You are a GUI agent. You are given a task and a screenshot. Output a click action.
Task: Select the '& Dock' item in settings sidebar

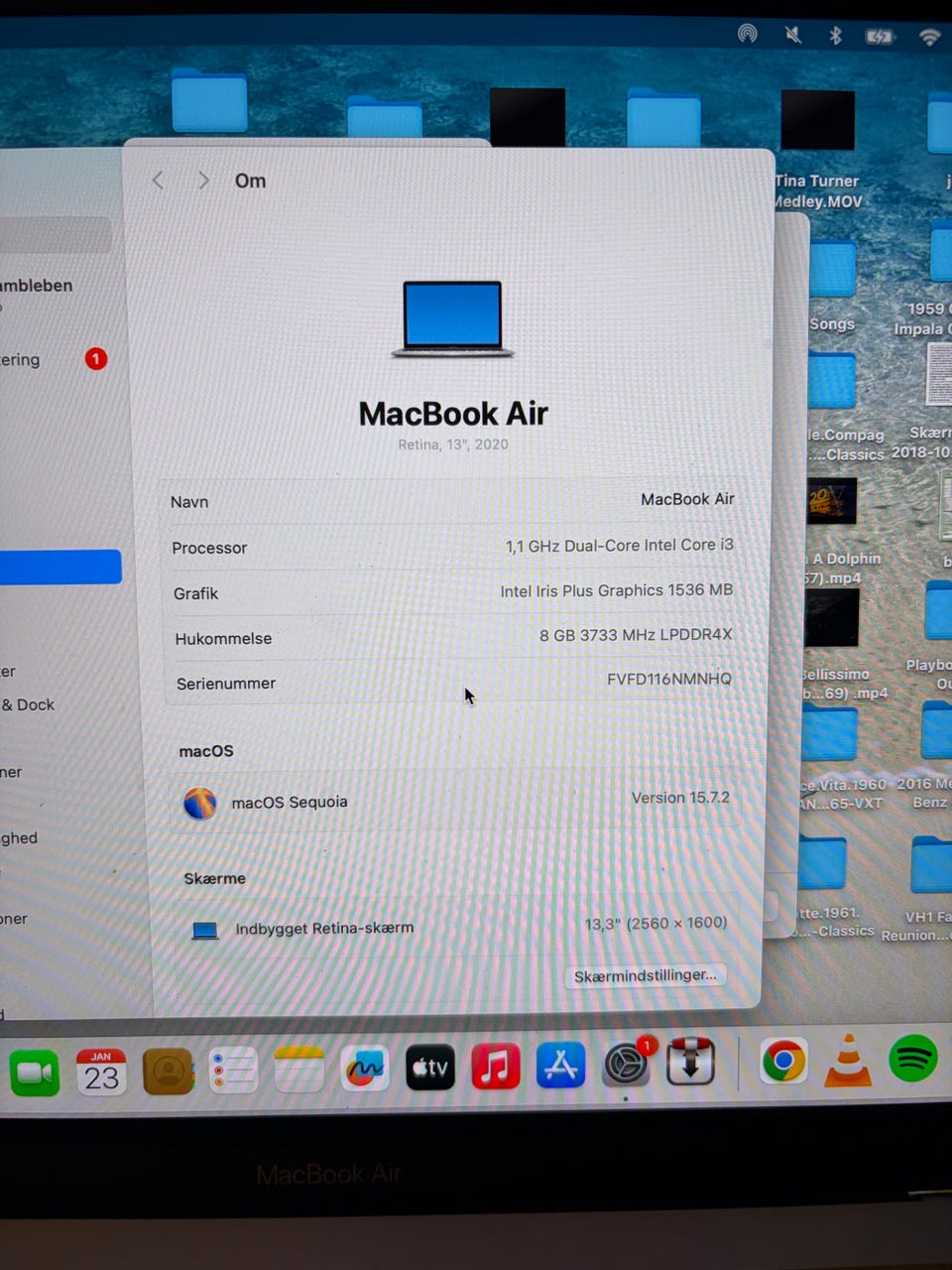tap(28, 704)
